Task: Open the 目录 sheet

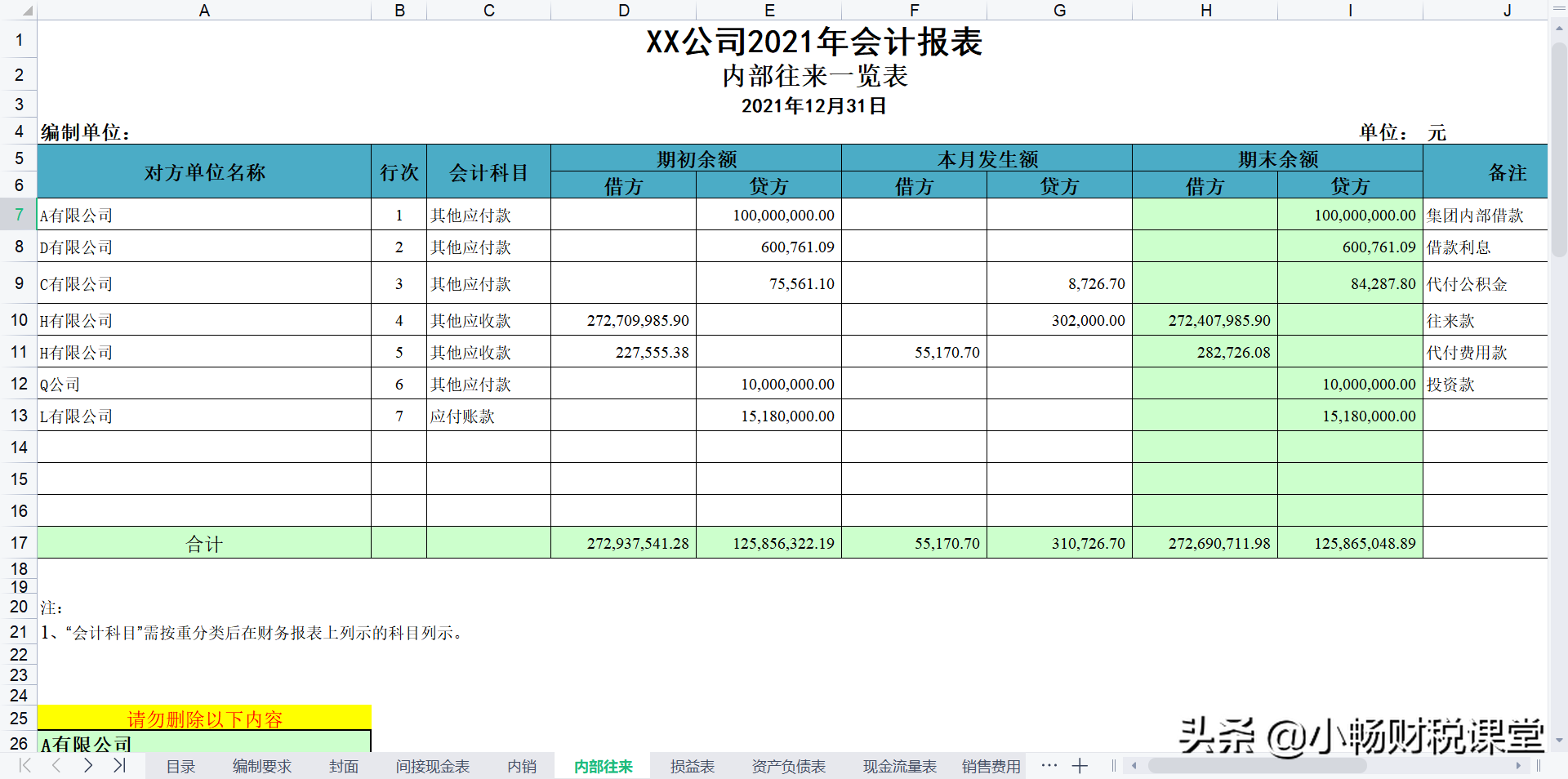Action: coord(180,766)
